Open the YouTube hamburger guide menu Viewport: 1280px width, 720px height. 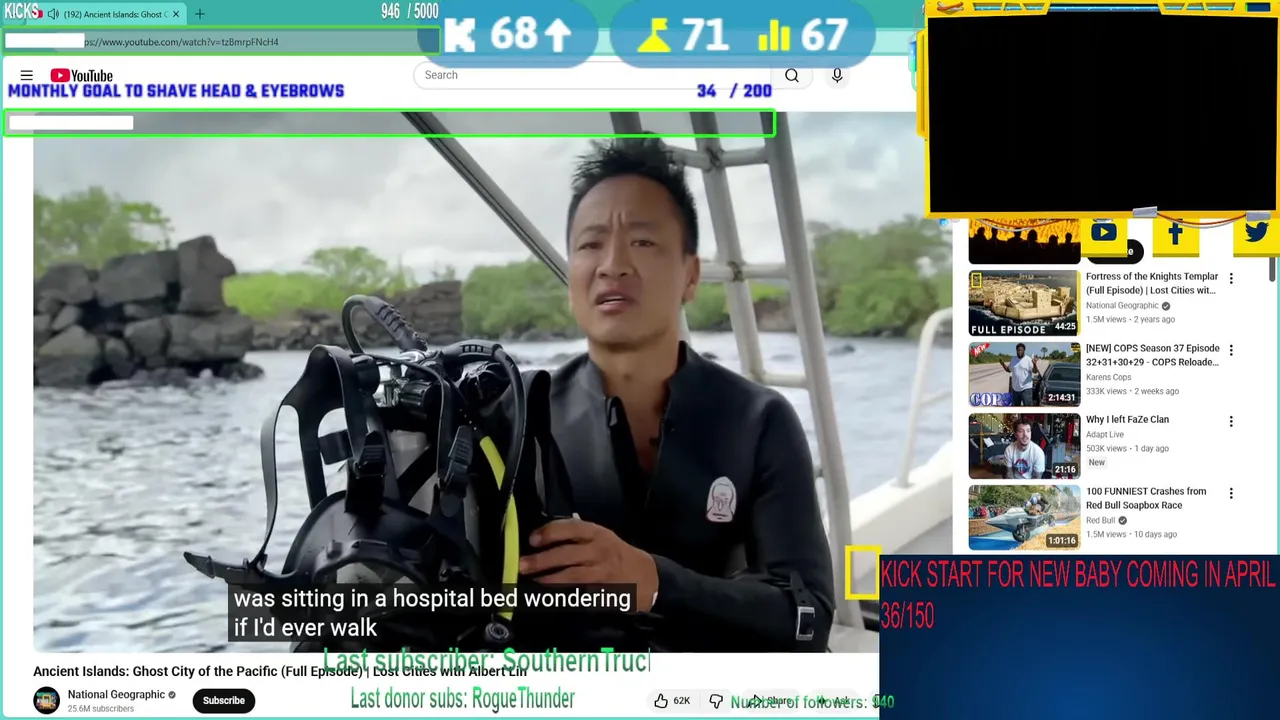pyautogui.click(x=27, y=75)
